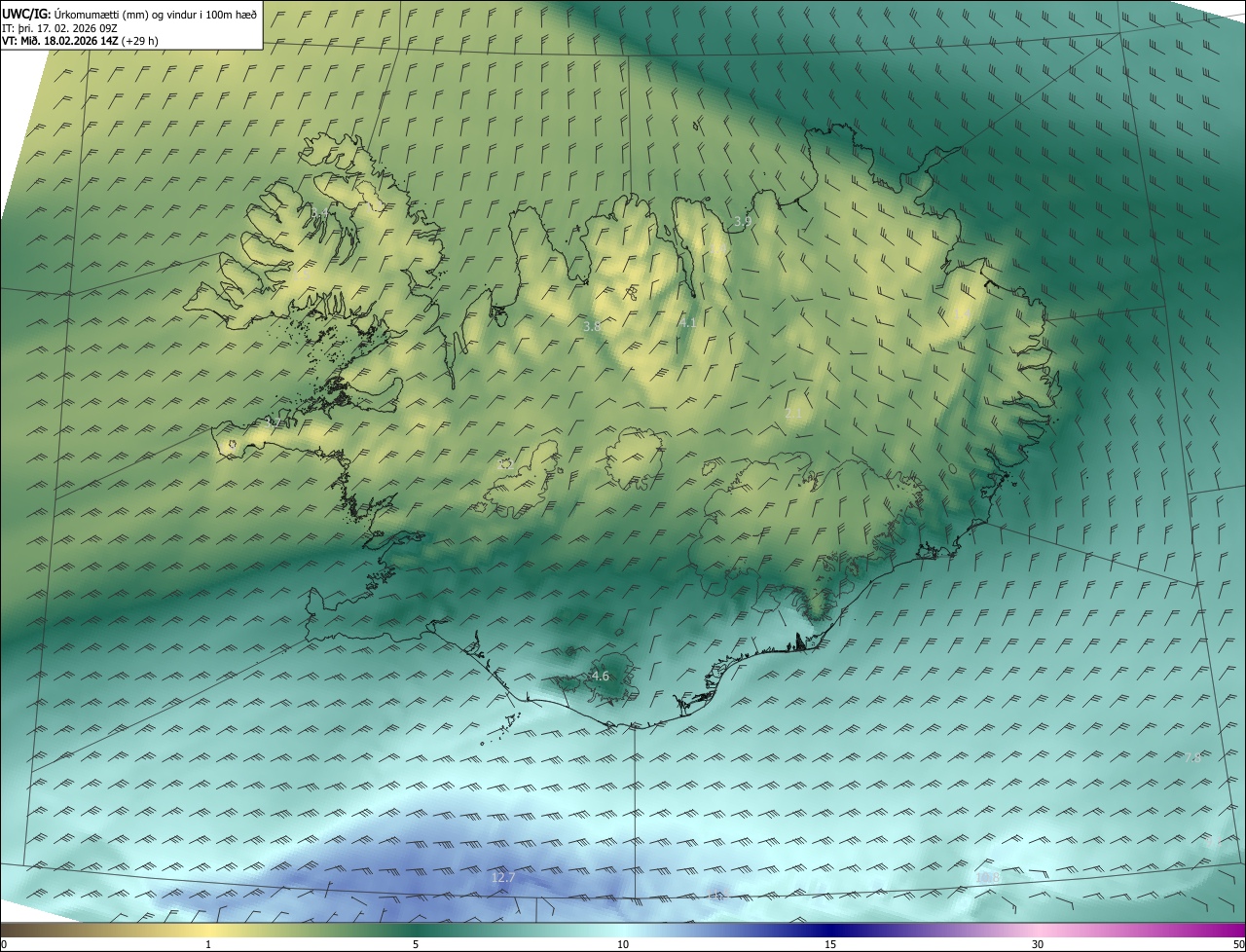Click the 'UWC/IG: Úrkomumætti (mm)' title line
The width and height of the screenshot is (1246, 952).
(x=129, y=13)
